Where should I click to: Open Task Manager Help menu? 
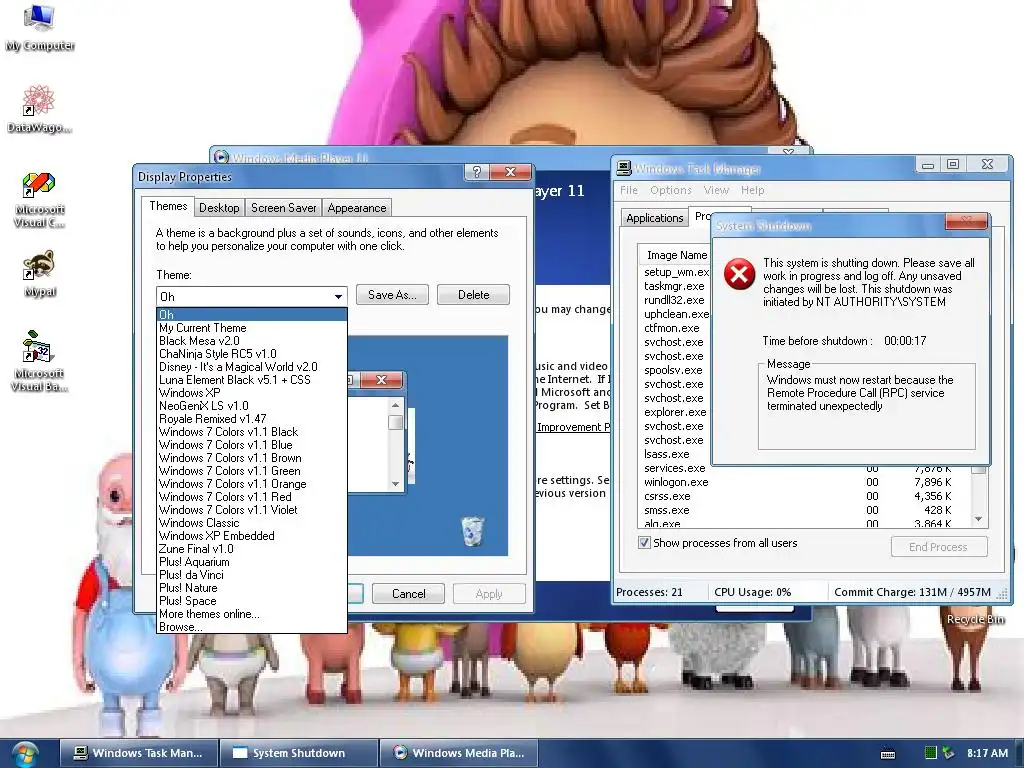(x=752, y=190)
